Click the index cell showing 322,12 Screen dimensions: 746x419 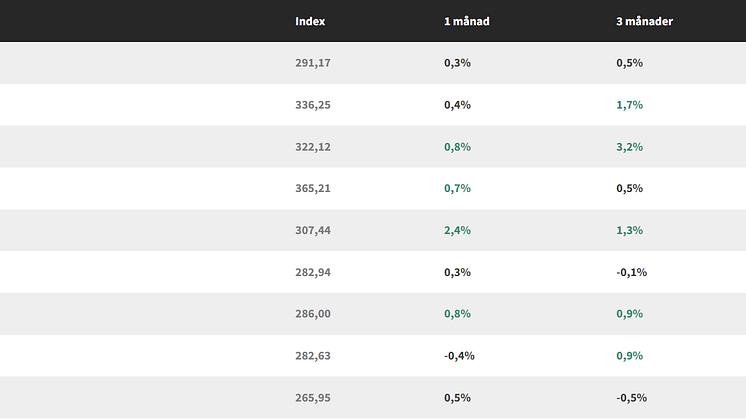pos(313,147)
